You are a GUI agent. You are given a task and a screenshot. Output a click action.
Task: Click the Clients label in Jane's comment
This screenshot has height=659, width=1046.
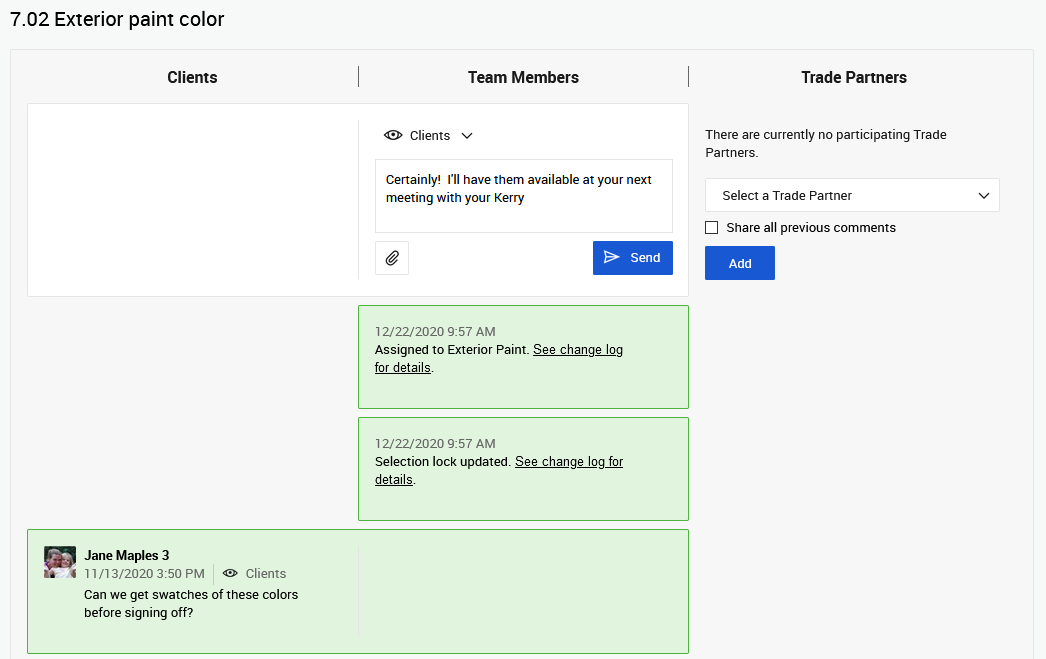tap(265, 574)
